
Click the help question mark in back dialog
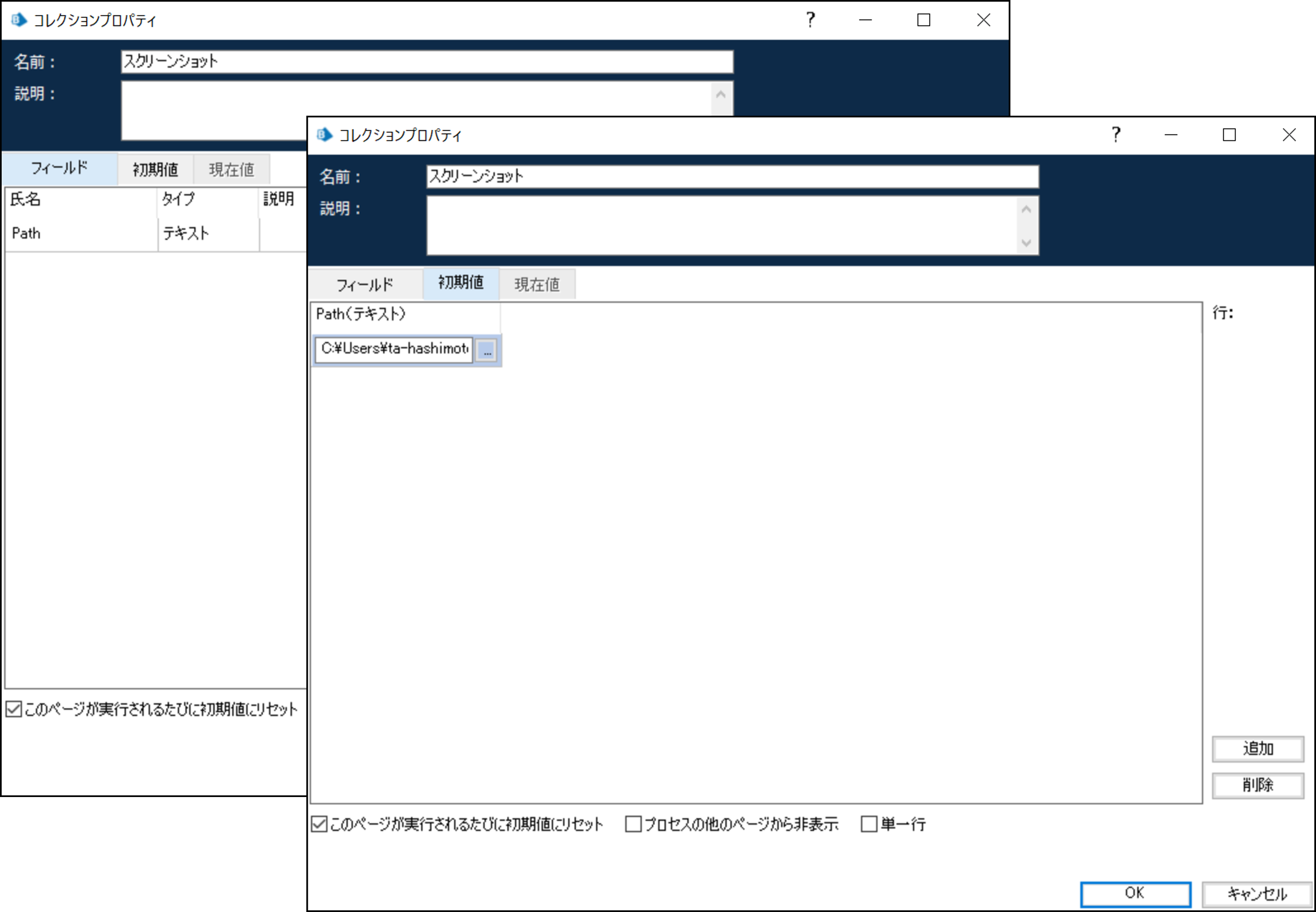[810, 20]
